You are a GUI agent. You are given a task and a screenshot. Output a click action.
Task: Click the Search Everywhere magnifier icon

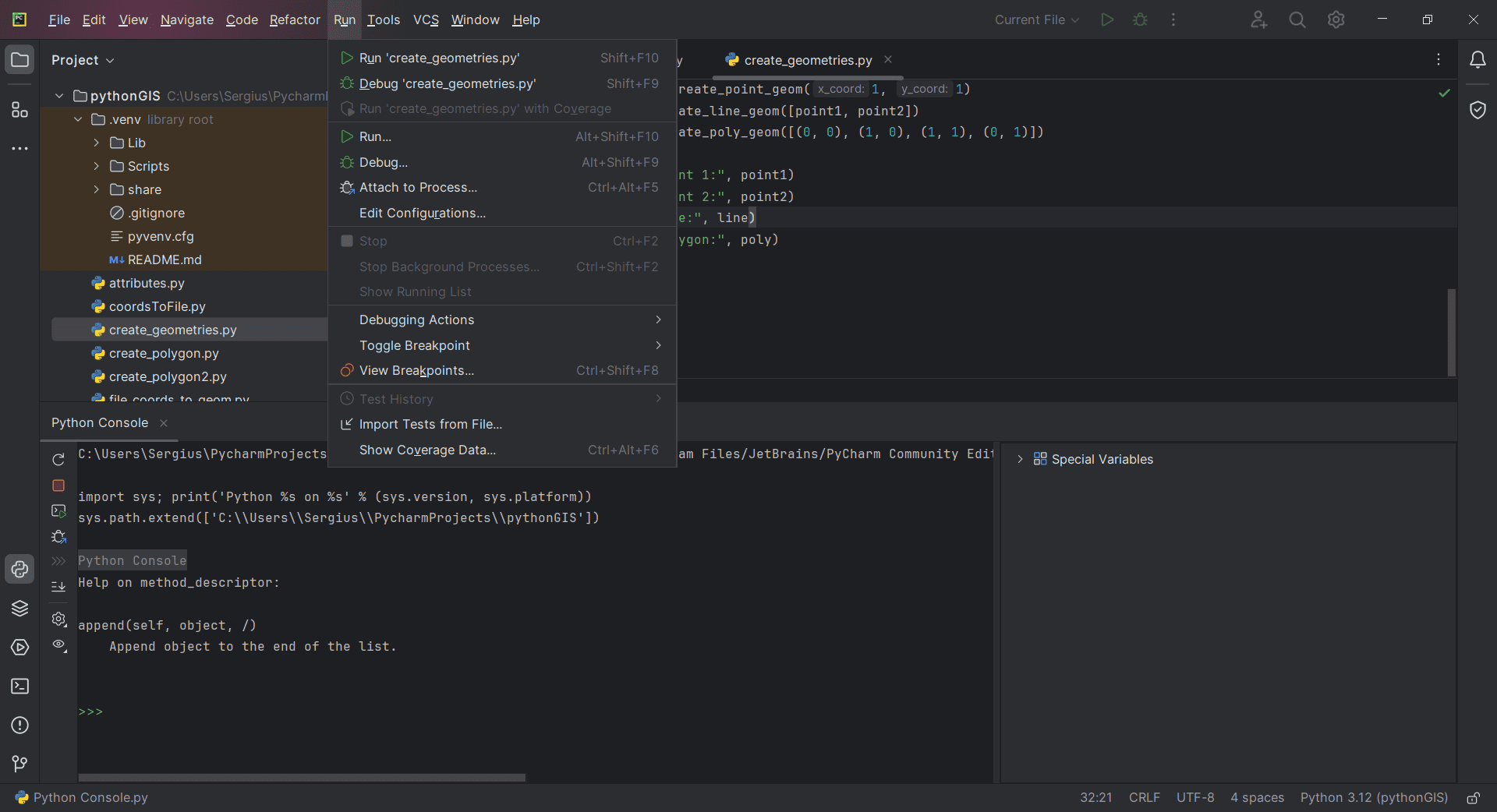point(1297,20)
